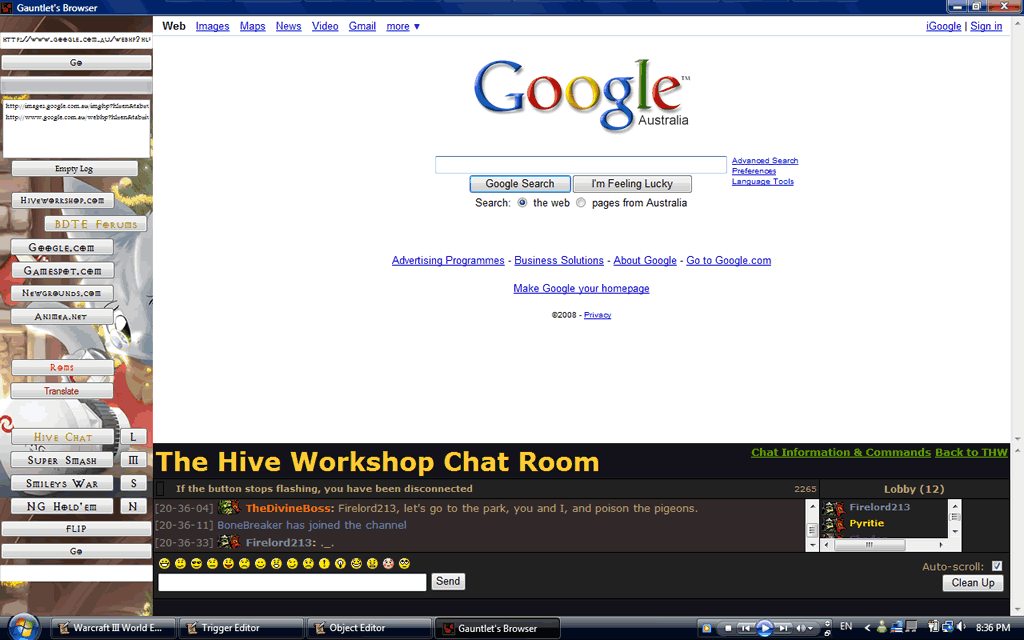Expand the Google 'more' dropdown
Image resolution: width=1024 pixels, height=640 pixels.
tap(403, 26)
